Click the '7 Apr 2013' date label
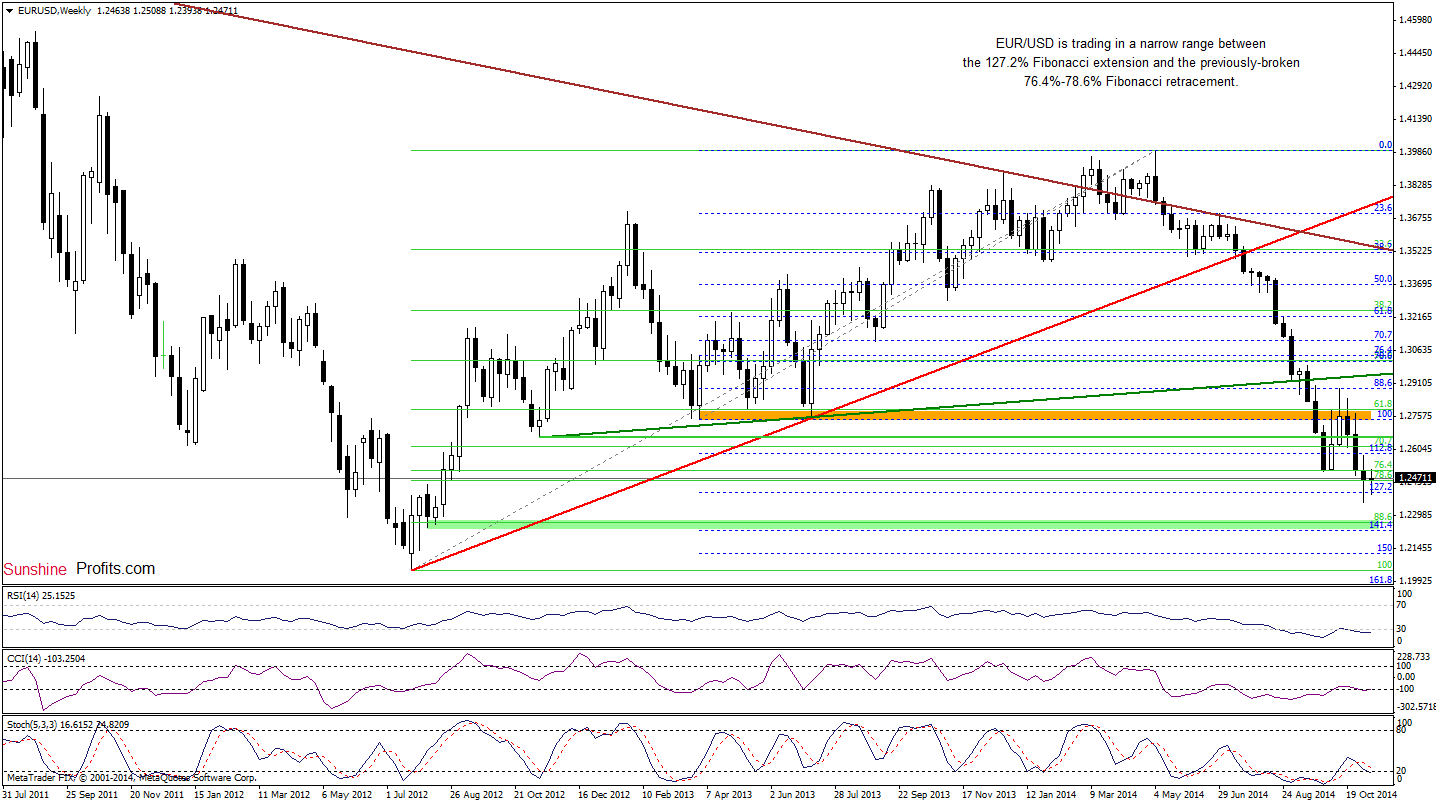1436x803 pixels. tap(730, 794)
